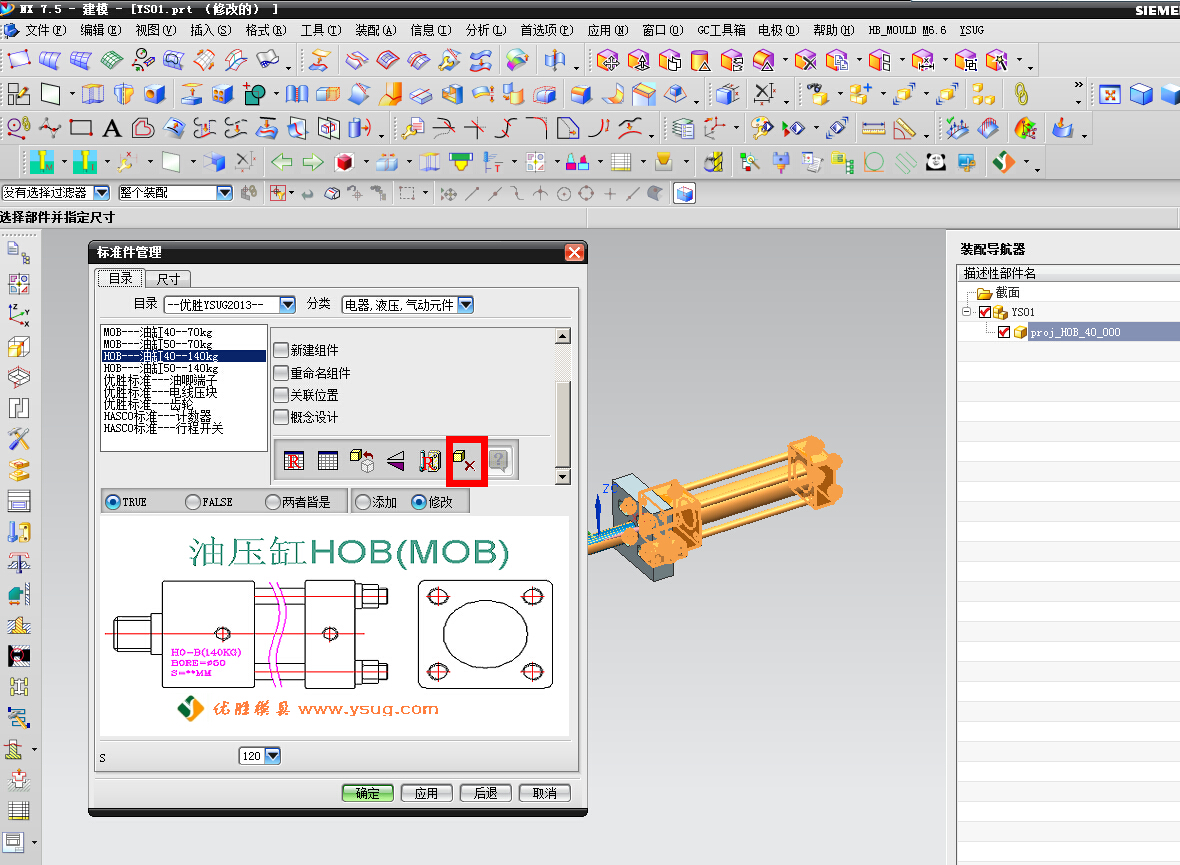This screenshot has height=865, width=1180.
Task: Click the reposition component icon in dialog
Action: coord(361,461)
